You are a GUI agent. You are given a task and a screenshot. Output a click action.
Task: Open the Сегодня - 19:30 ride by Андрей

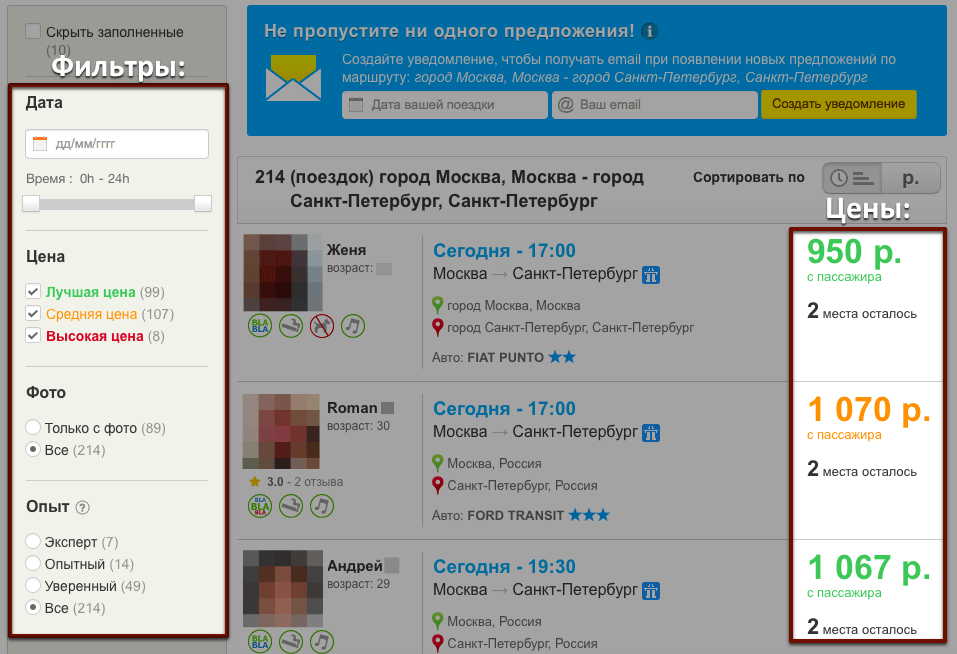point(504,566)
